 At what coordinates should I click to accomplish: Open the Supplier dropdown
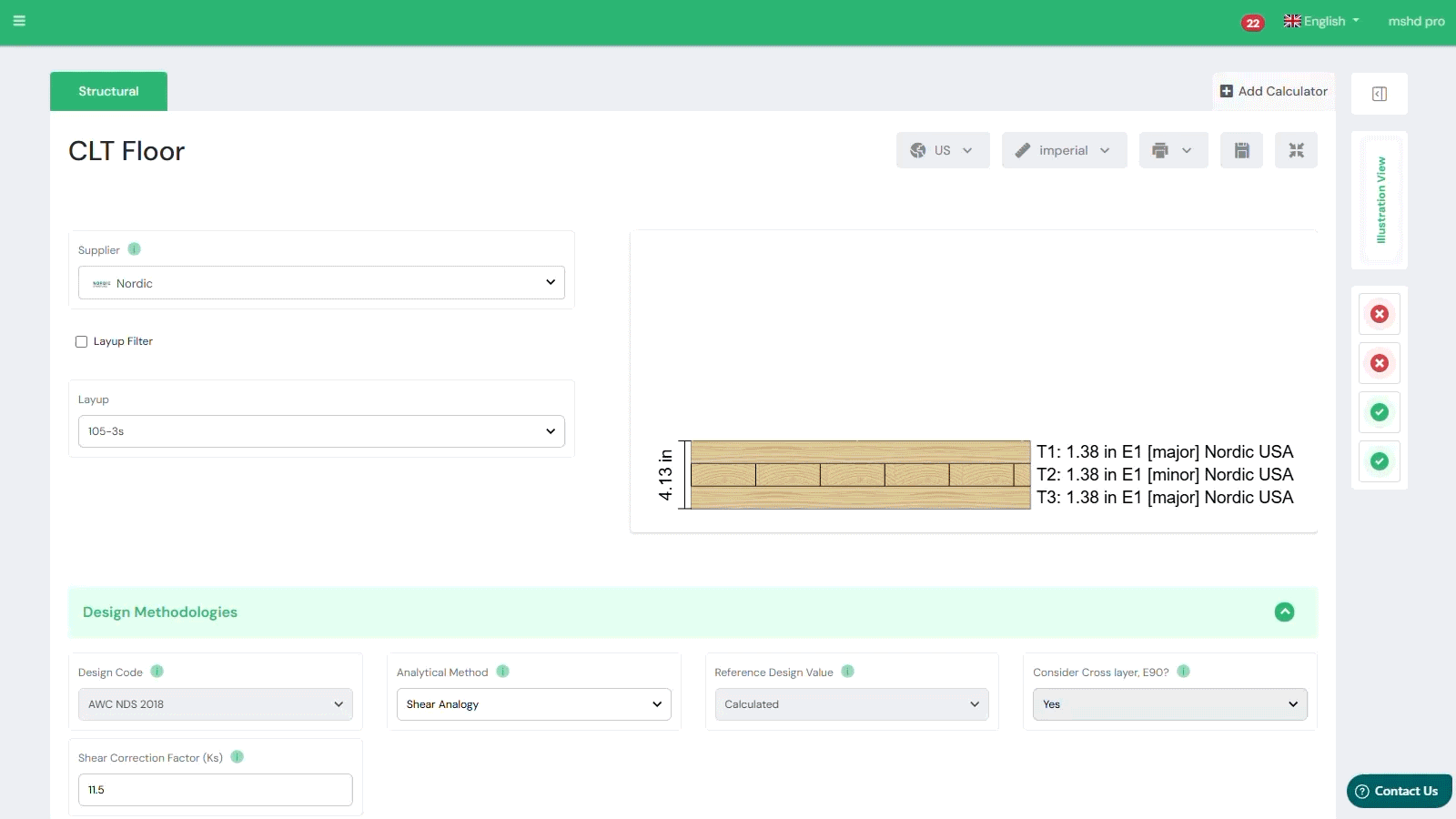[x=321, y=283]
